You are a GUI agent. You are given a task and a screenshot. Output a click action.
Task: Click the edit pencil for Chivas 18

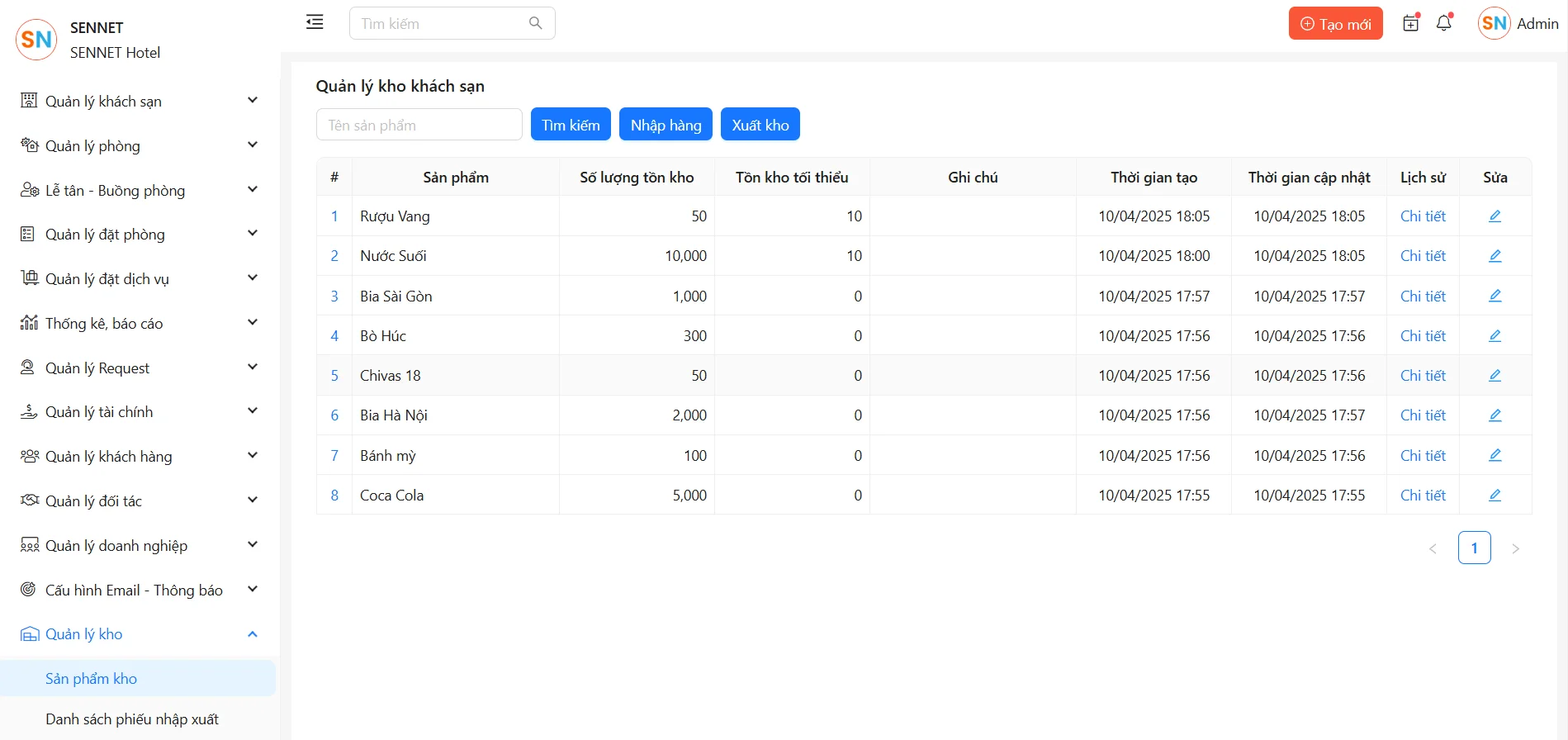pyautogui.click(x=1495, y=376)
